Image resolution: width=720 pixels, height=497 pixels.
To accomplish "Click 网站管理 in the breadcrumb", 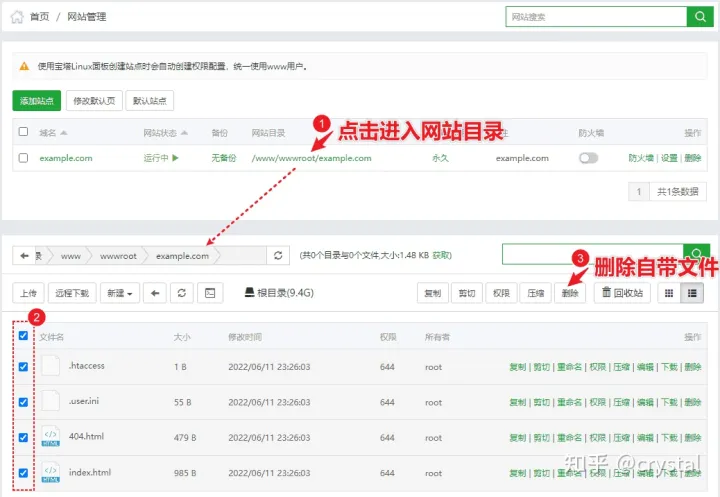I will [87, 17].
